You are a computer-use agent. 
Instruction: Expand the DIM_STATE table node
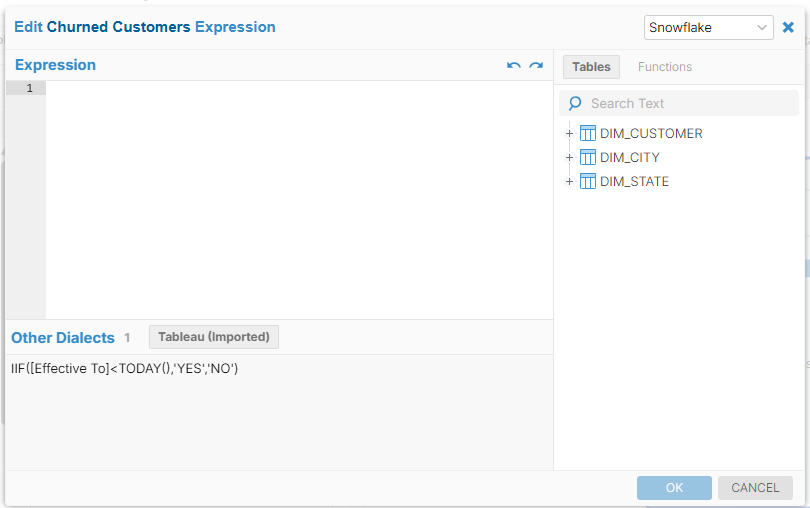569,181
